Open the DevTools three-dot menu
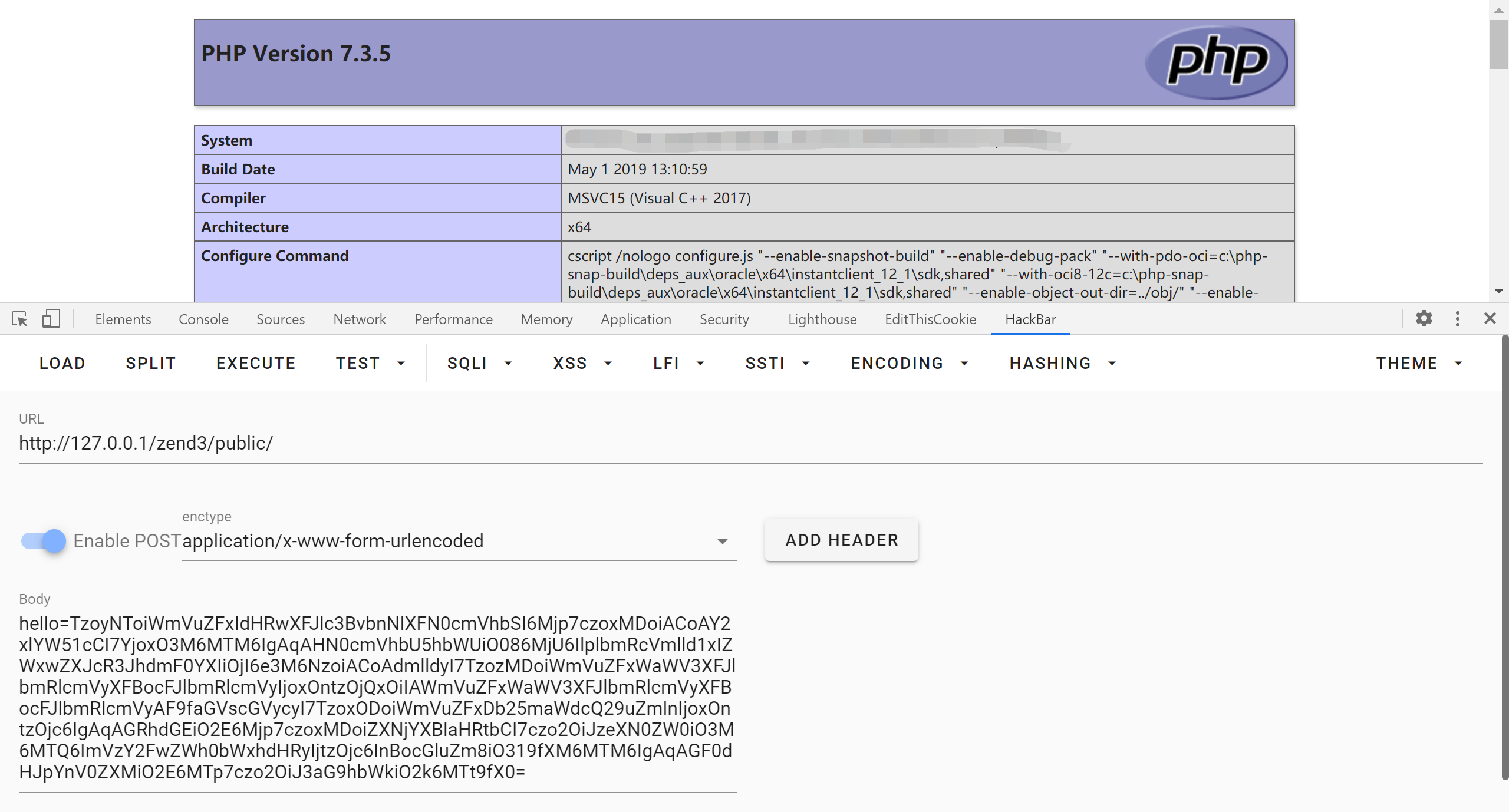This screenshot has width=1509, height=812. [x=1458, y=319]
